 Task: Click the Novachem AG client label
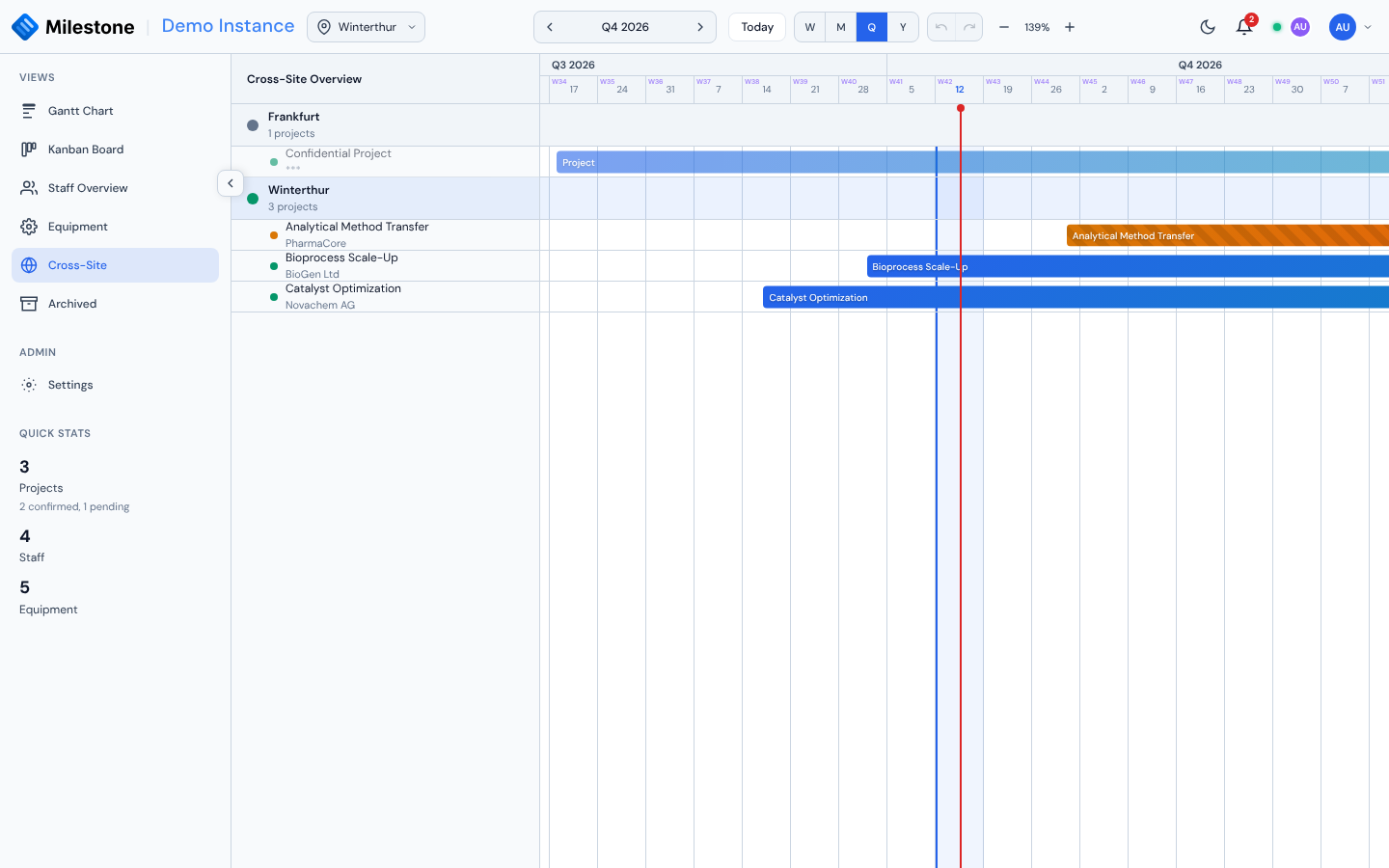[320, 306]
